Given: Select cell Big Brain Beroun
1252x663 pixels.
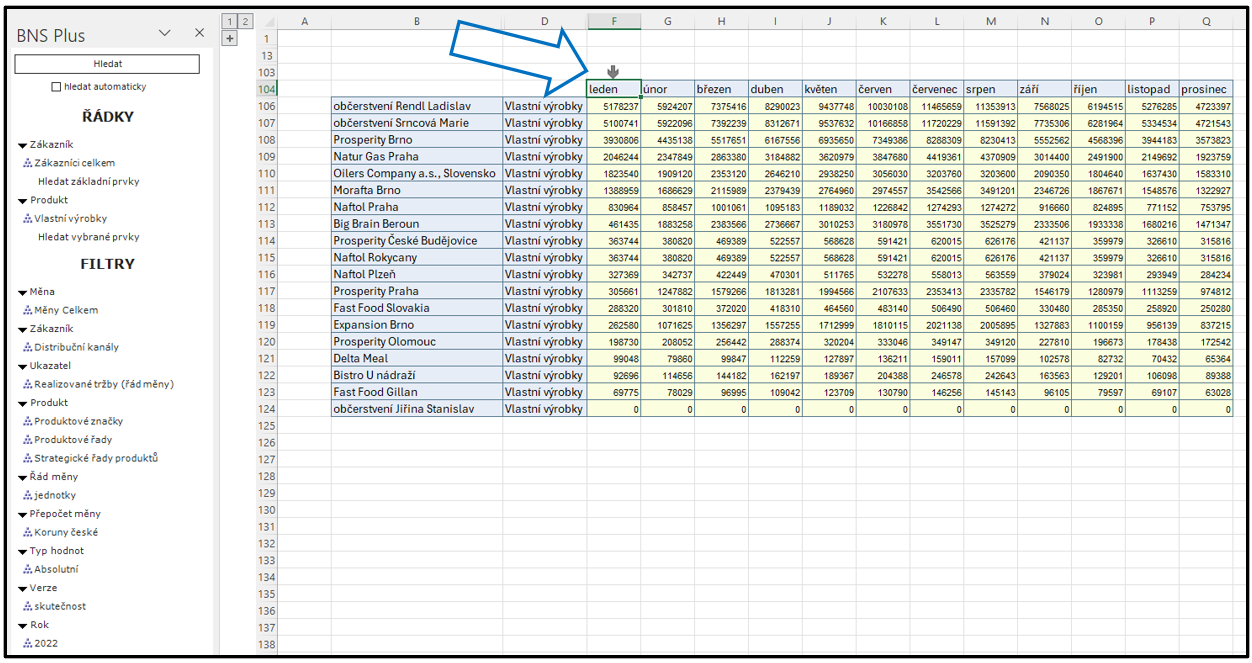Looking at the screenshot, I should 416,224.
